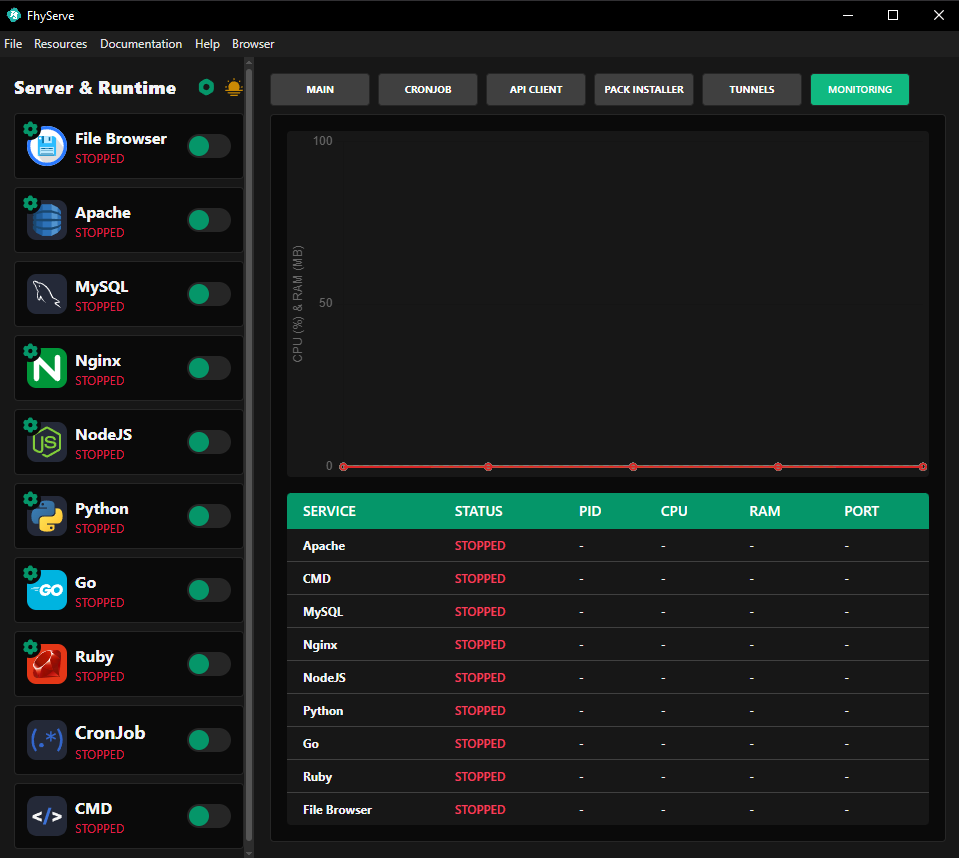Toggle the NodeJS service switch
This screenshot has height=858, width=959.
point(209,442)
